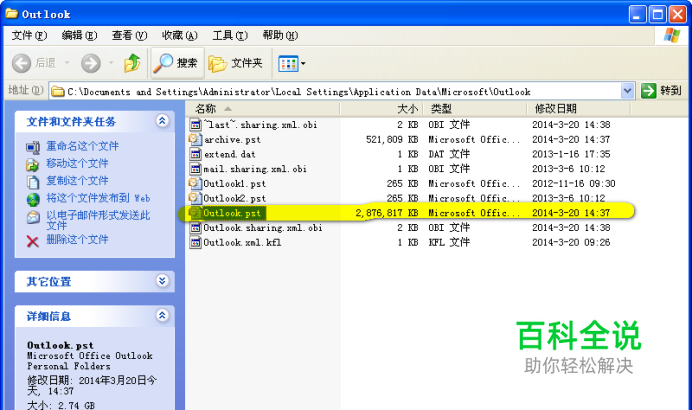Collapse the 详细信息 panel
Image resolution: width=692 pixels, height=410 pixels.
(x=162, y=315)
